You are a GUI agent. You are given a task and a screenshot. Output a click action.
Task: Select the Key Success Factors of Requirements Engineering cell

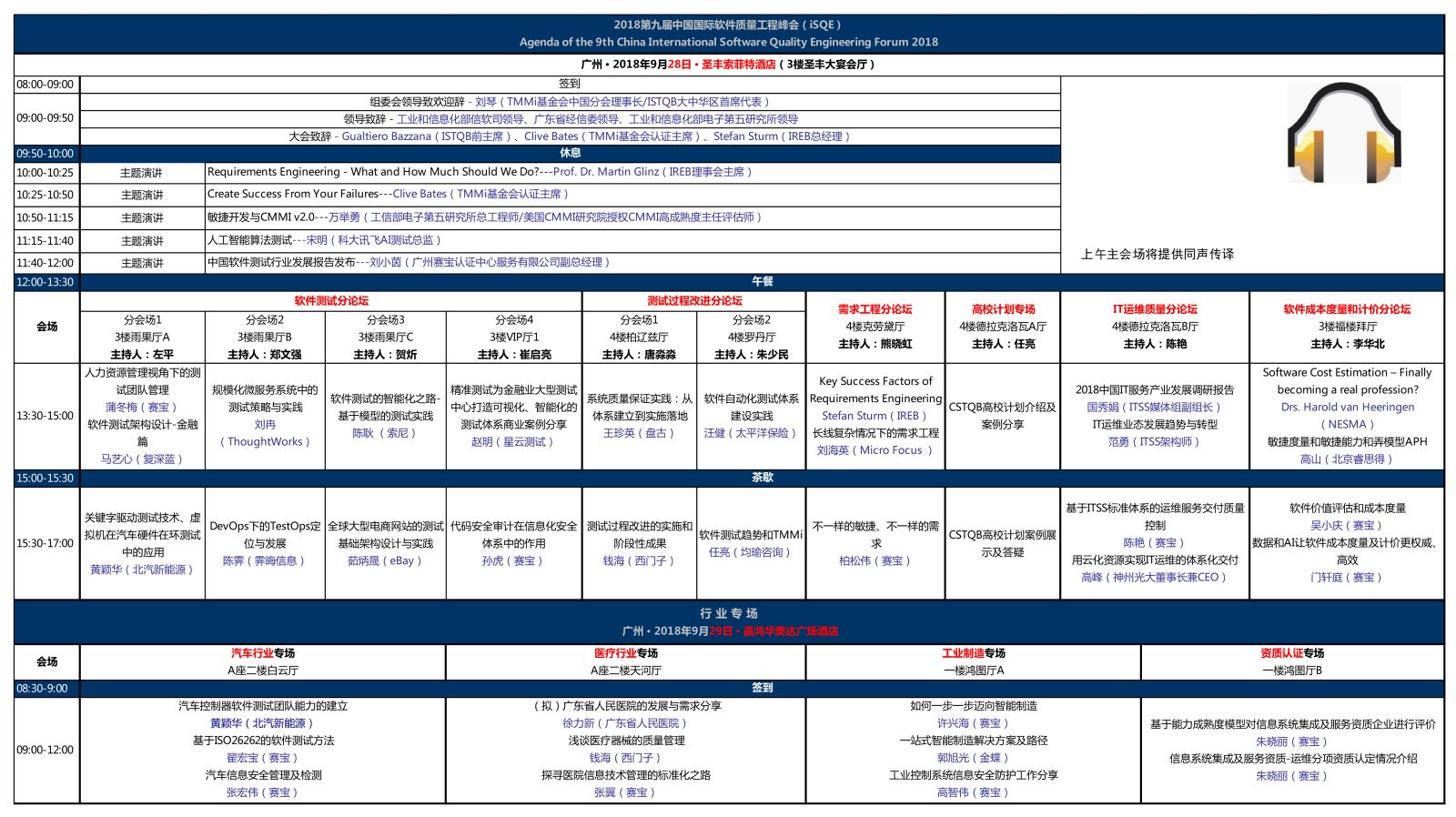pos(875,417)
